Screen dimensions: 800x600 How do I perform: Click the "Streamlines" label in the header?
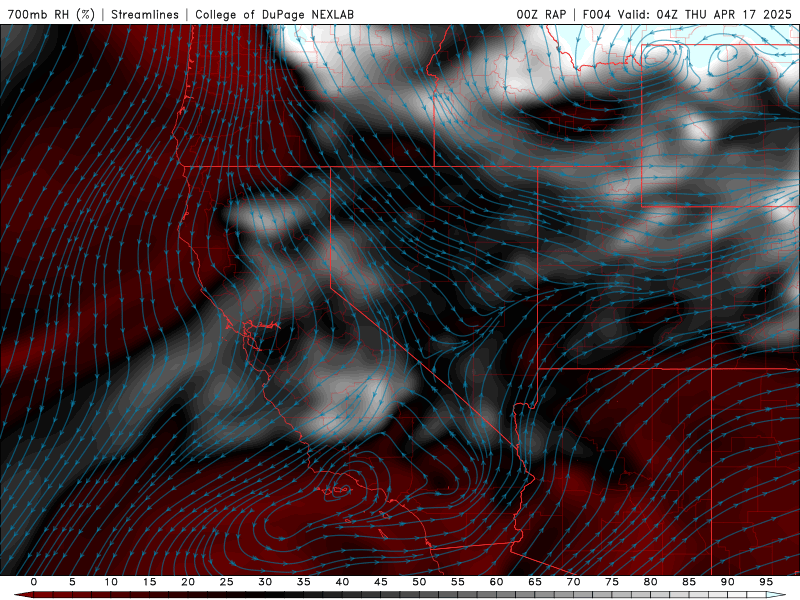click(145, 14)
